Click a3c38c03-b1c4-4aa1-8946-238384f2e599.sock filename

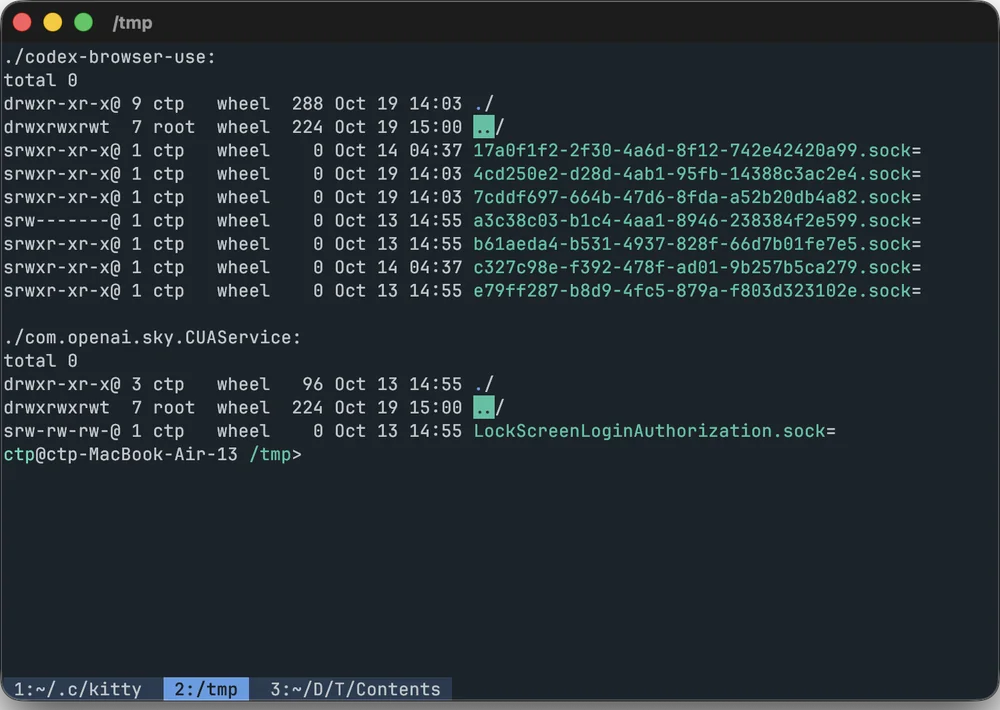692,221
